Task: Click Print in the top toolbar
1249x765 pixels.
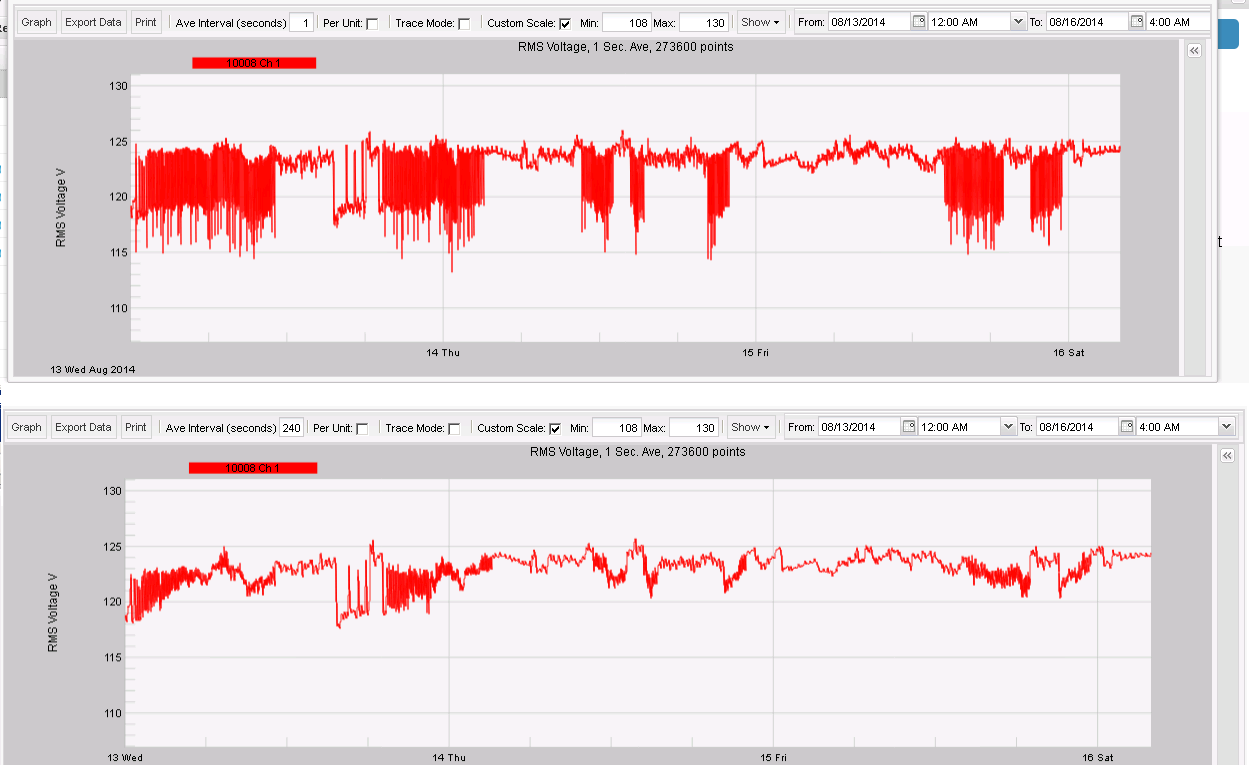Action: point(145,21)
